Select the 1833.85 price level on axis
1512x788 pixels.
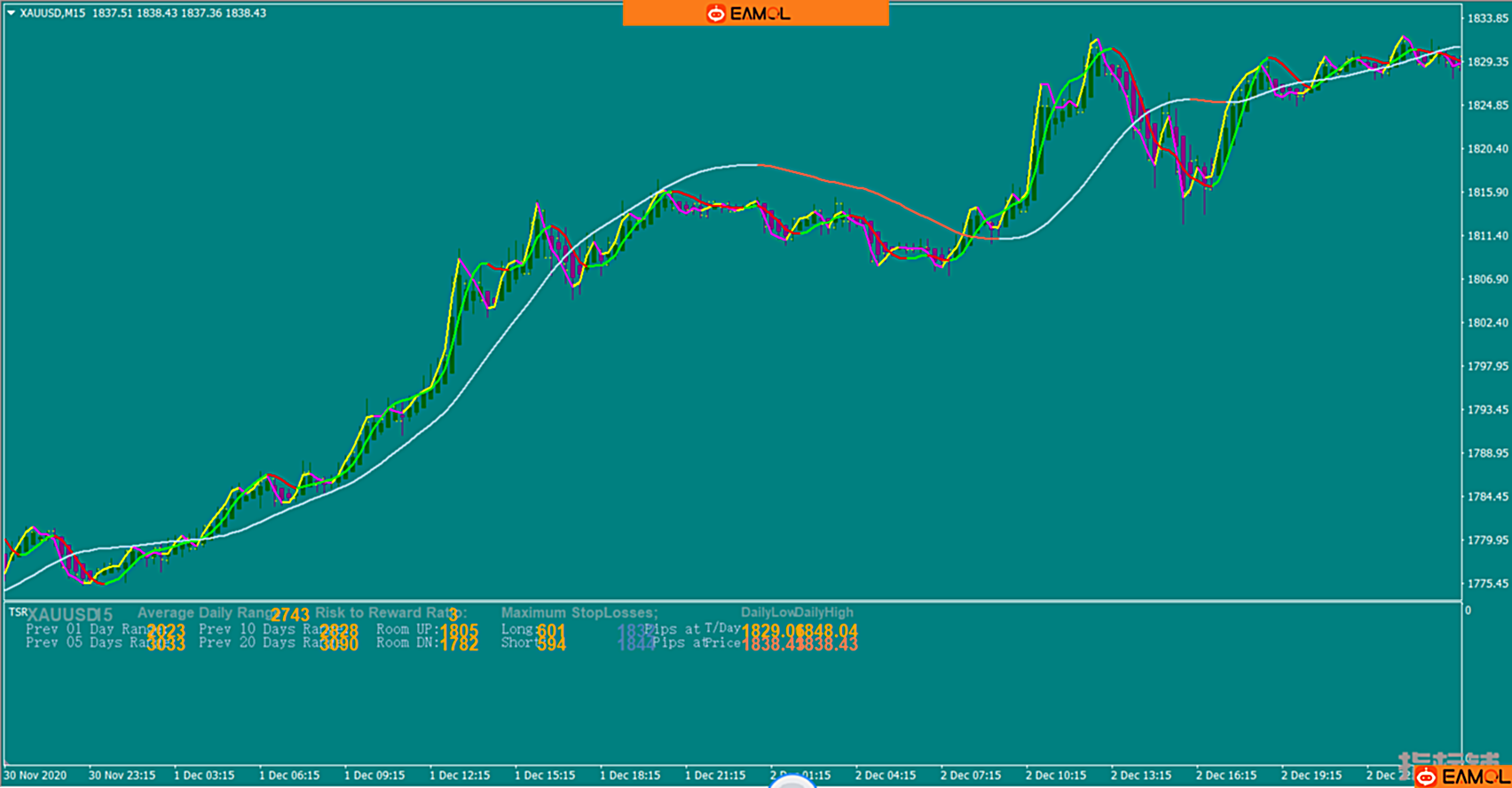tap(1487, 19)
